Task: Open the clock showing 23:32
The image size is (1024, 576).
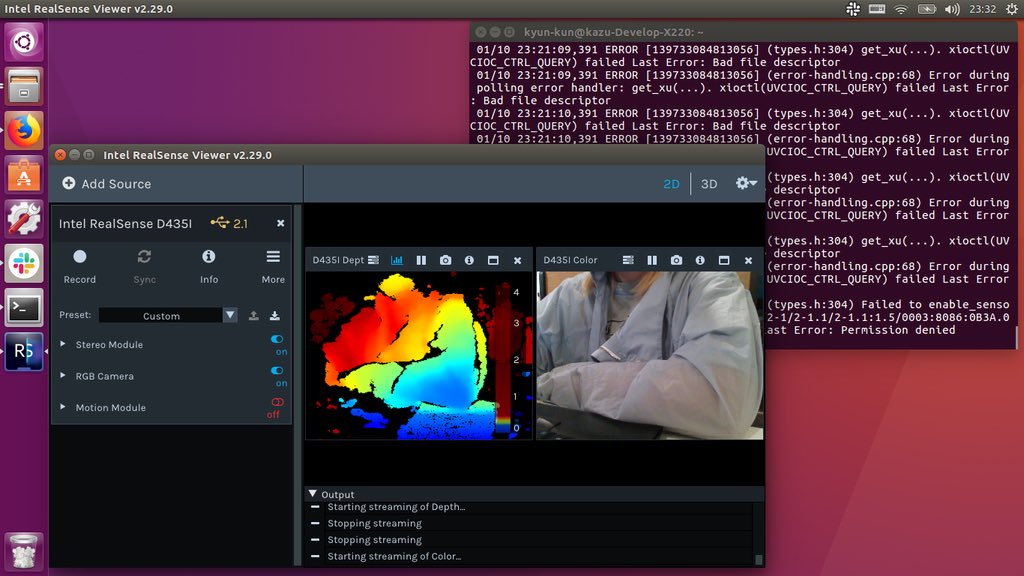Action: (982, 9)
